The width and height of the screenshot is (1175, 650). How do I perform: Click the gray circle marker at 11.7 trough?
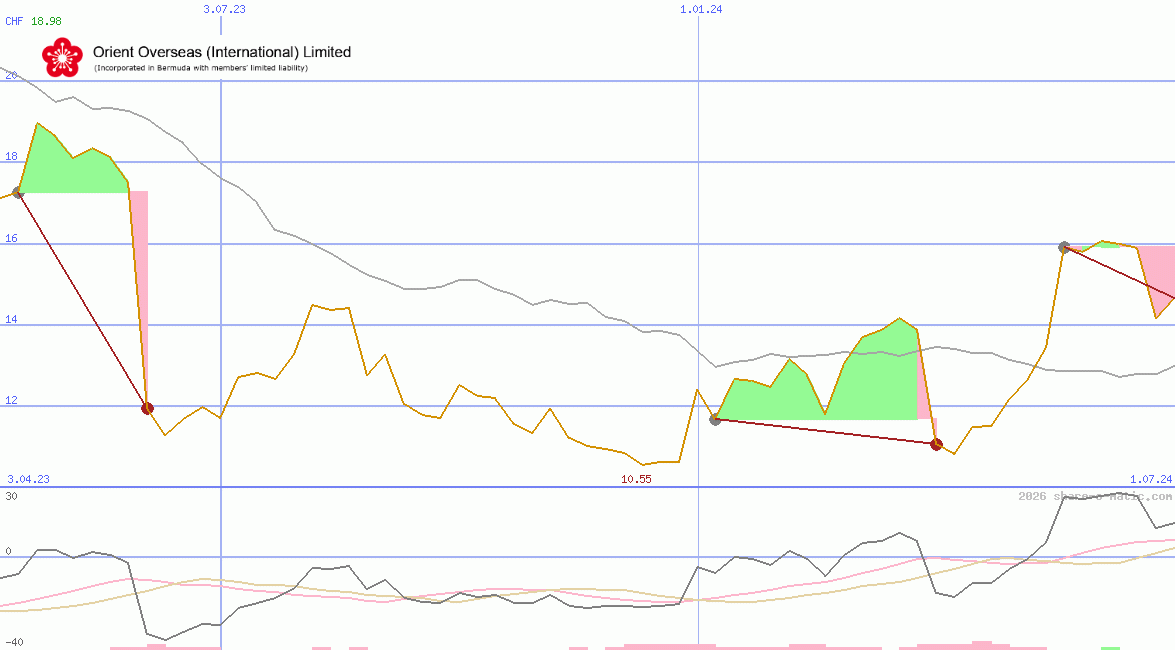716,420
